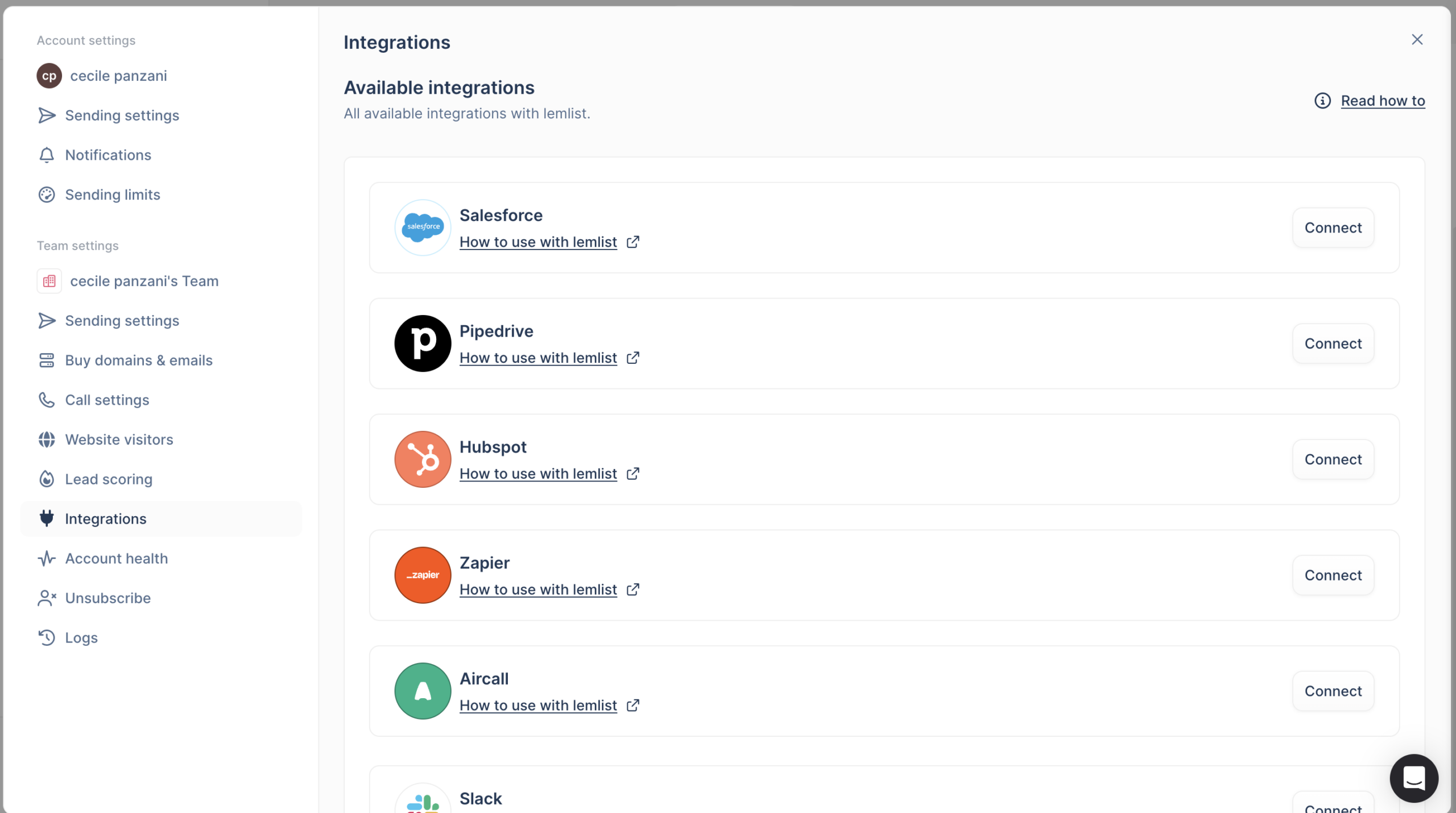Open Account health settings

(x=116, y=558)
